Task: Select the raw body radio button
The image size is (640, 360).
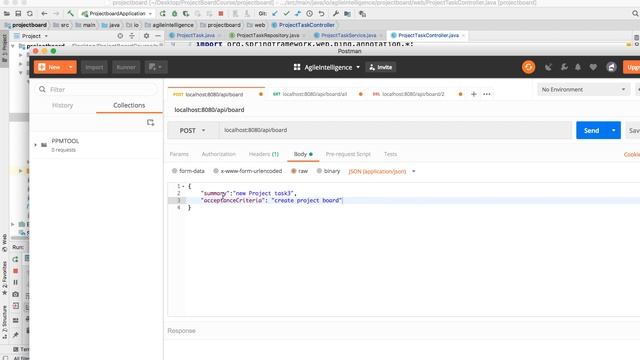Action: (x=293, y=171)
